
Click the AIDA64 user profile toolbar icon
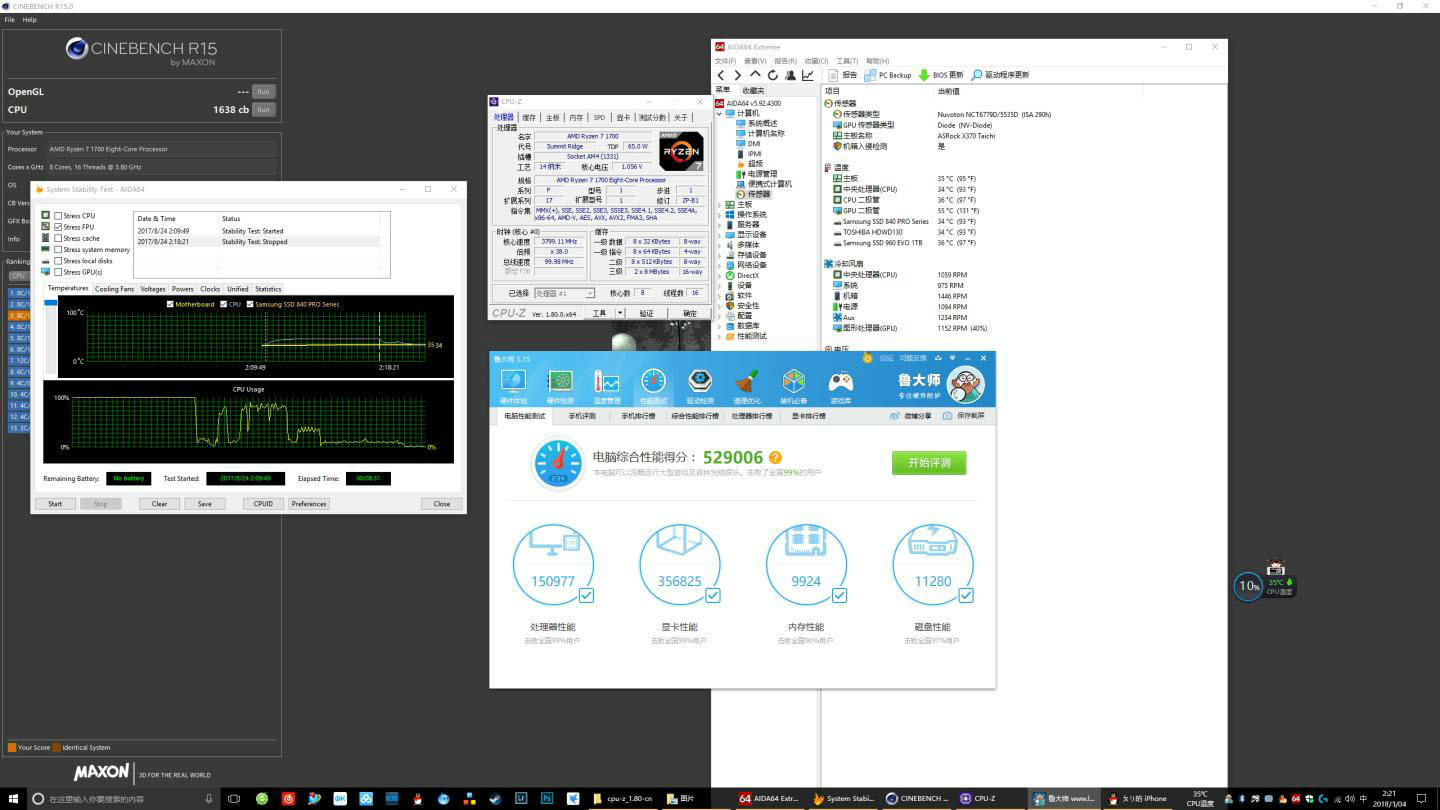point(790,75)
